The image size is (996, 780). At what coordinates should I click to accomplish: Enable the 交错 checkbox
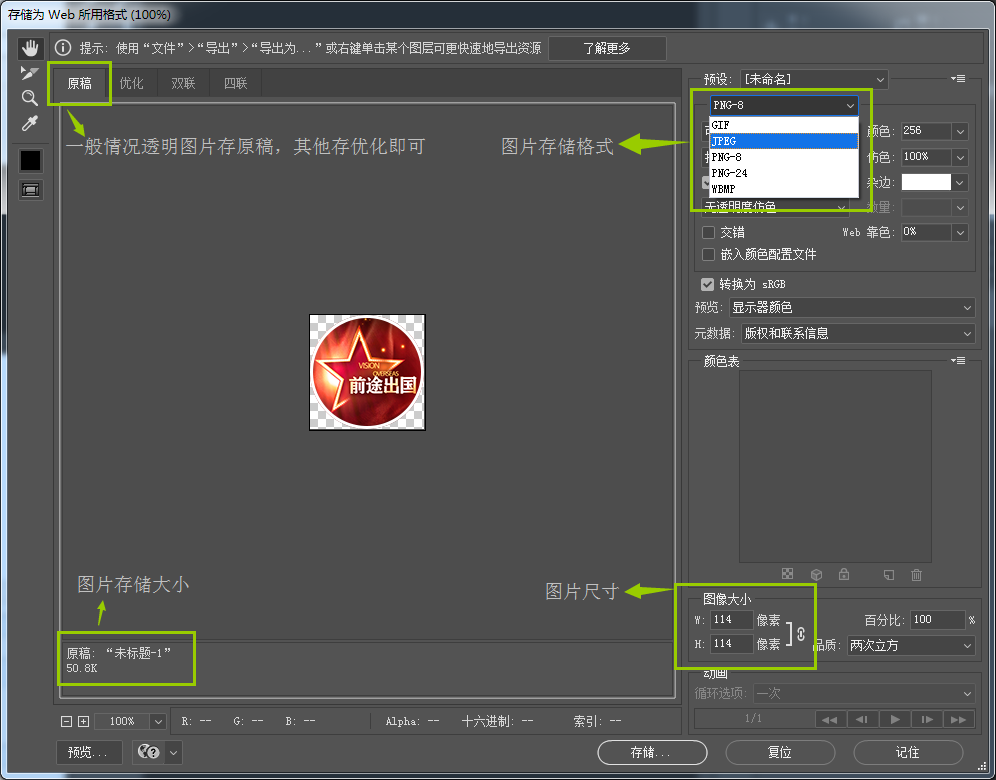[x=708, y=232]
